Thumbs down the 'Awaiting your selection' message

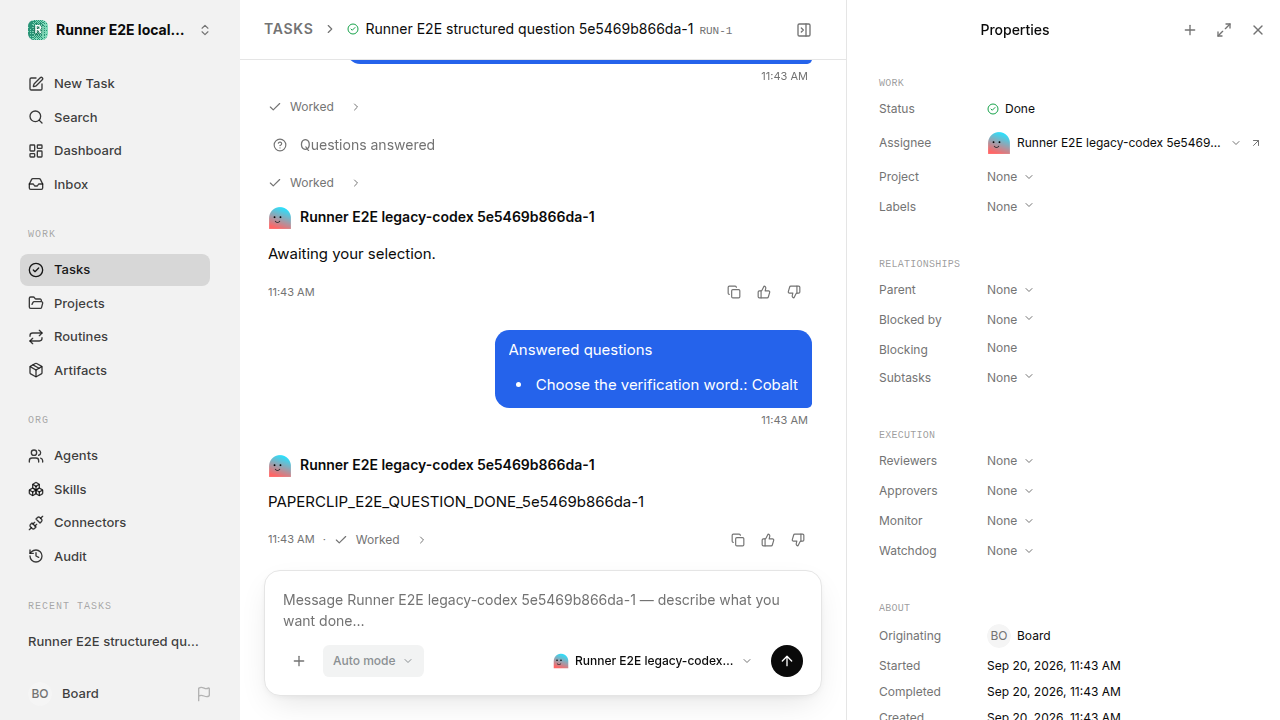pyautogui.click(x=794, y=292)
